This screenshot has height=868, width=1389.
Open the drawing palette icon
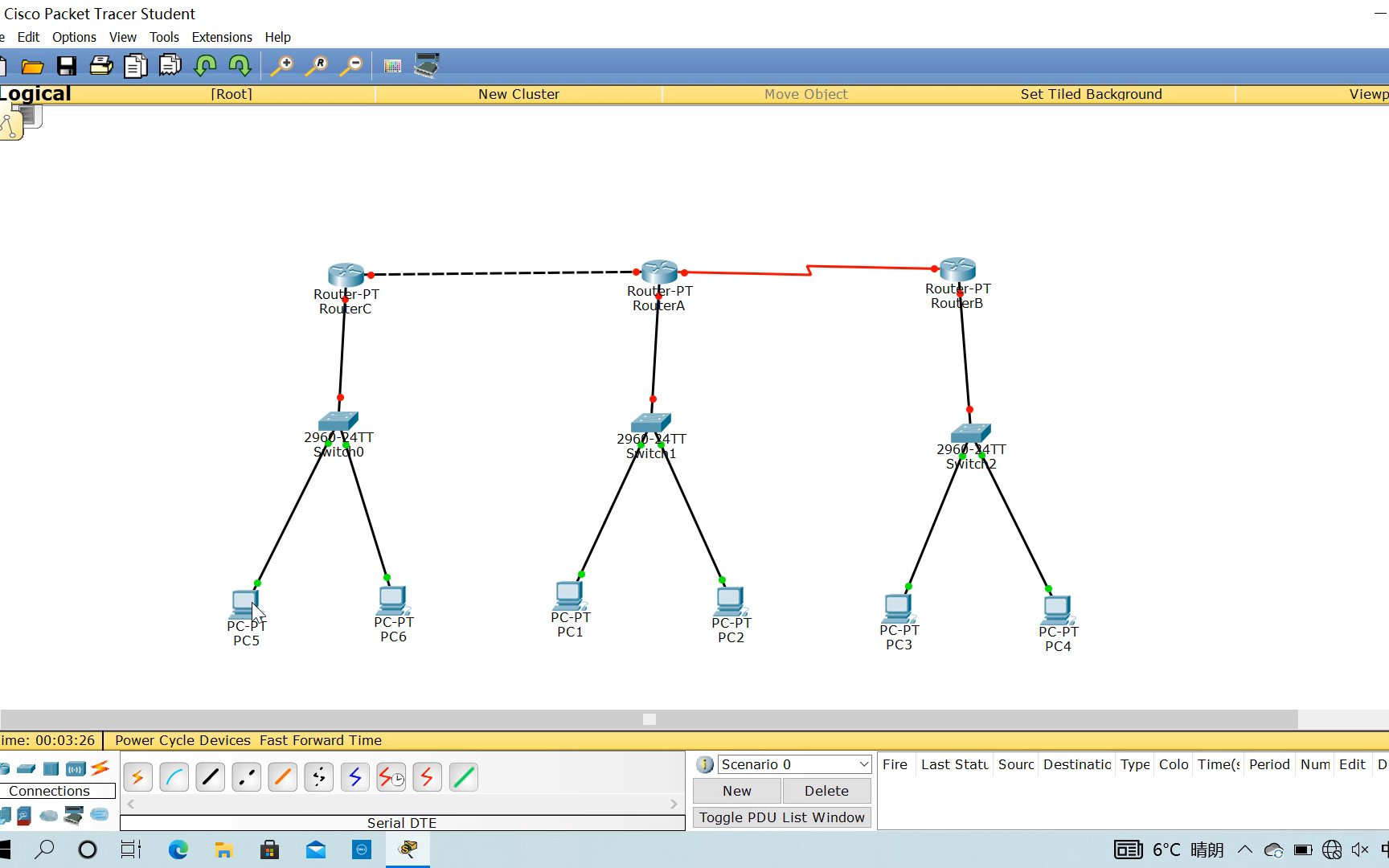tap(392, 66)
